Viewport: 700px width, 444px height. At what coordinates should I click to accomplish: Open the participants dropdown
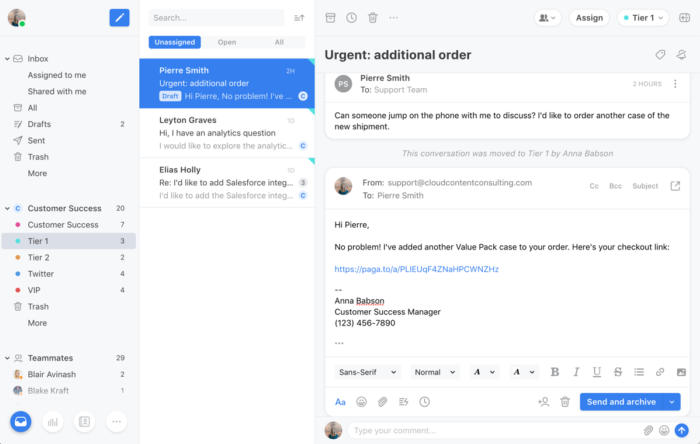pos(547,18)
